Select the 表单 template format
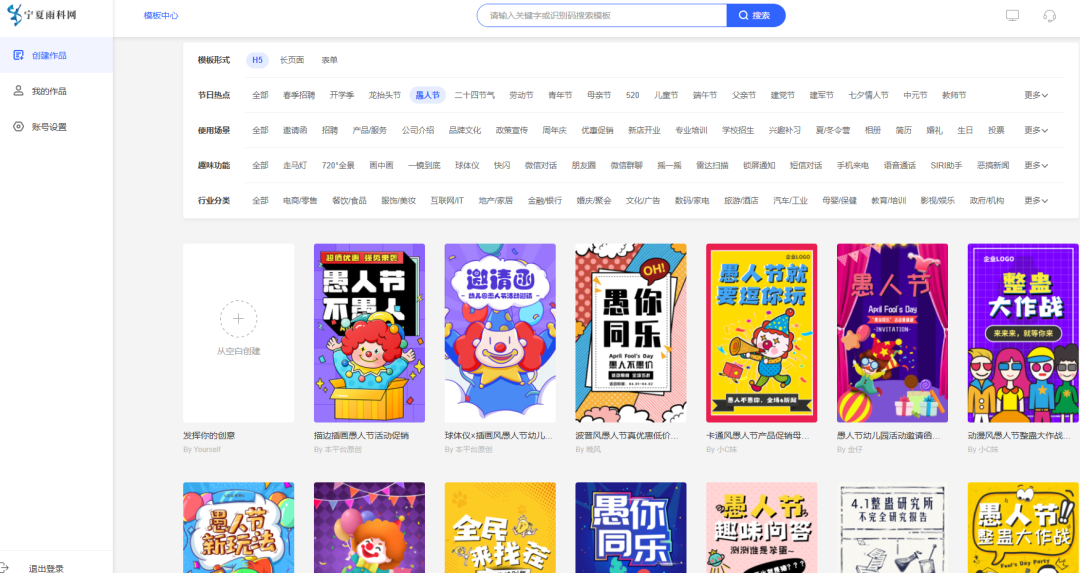 pos(329,60)
